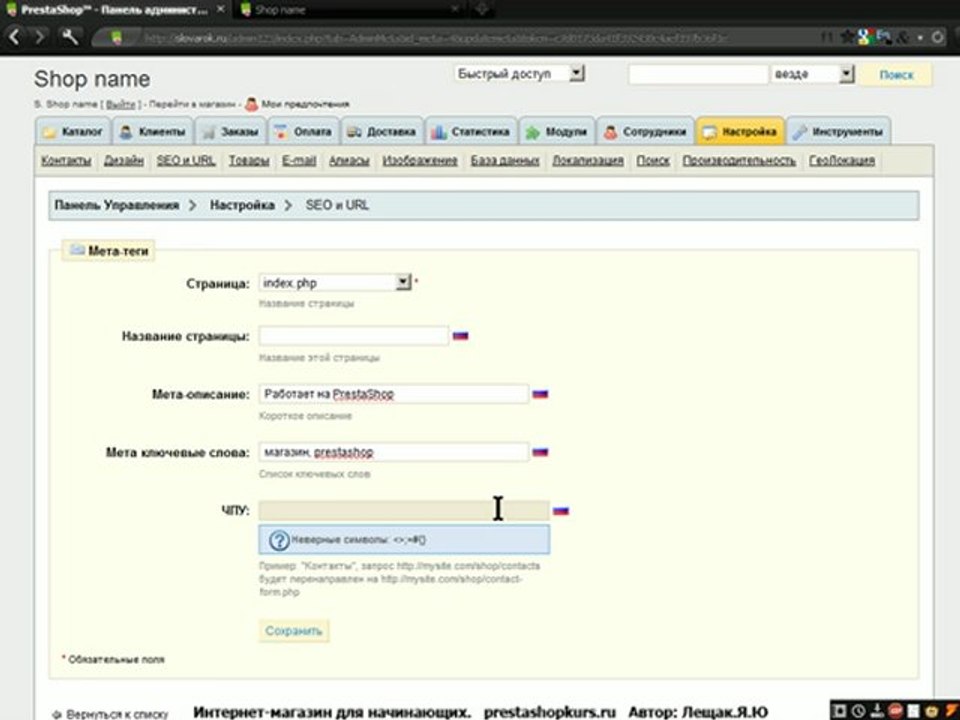Go to База данных submenu link
The image size is (960, 720).
(x=505, y=160)
